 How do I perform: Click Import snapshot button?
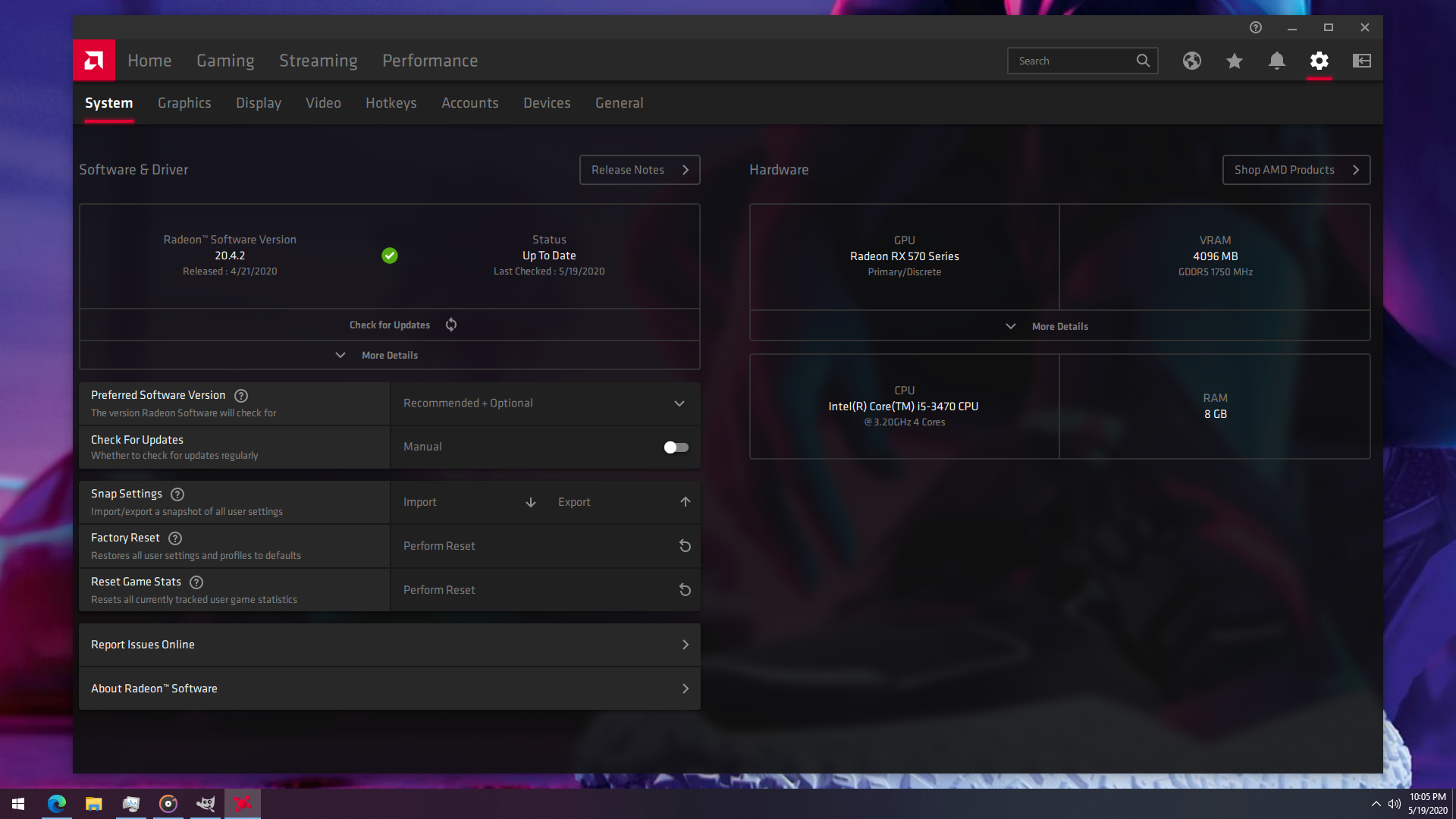468,502
